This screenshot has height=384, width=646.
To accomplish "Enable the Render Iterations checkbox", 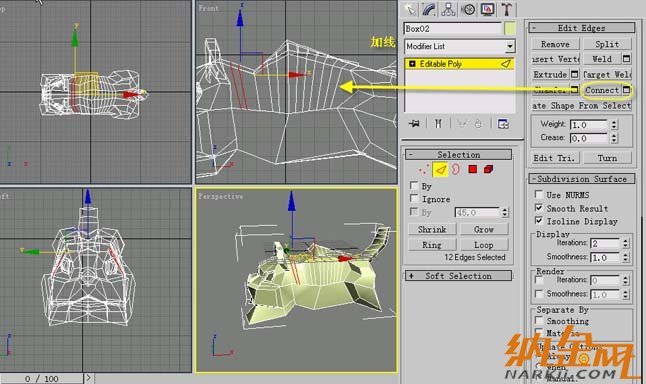I will click(538, 280).
